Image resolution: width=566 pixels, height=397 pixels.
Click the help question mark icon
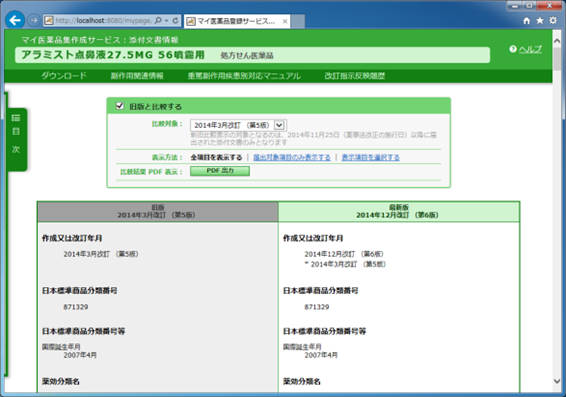pos(513,49)
